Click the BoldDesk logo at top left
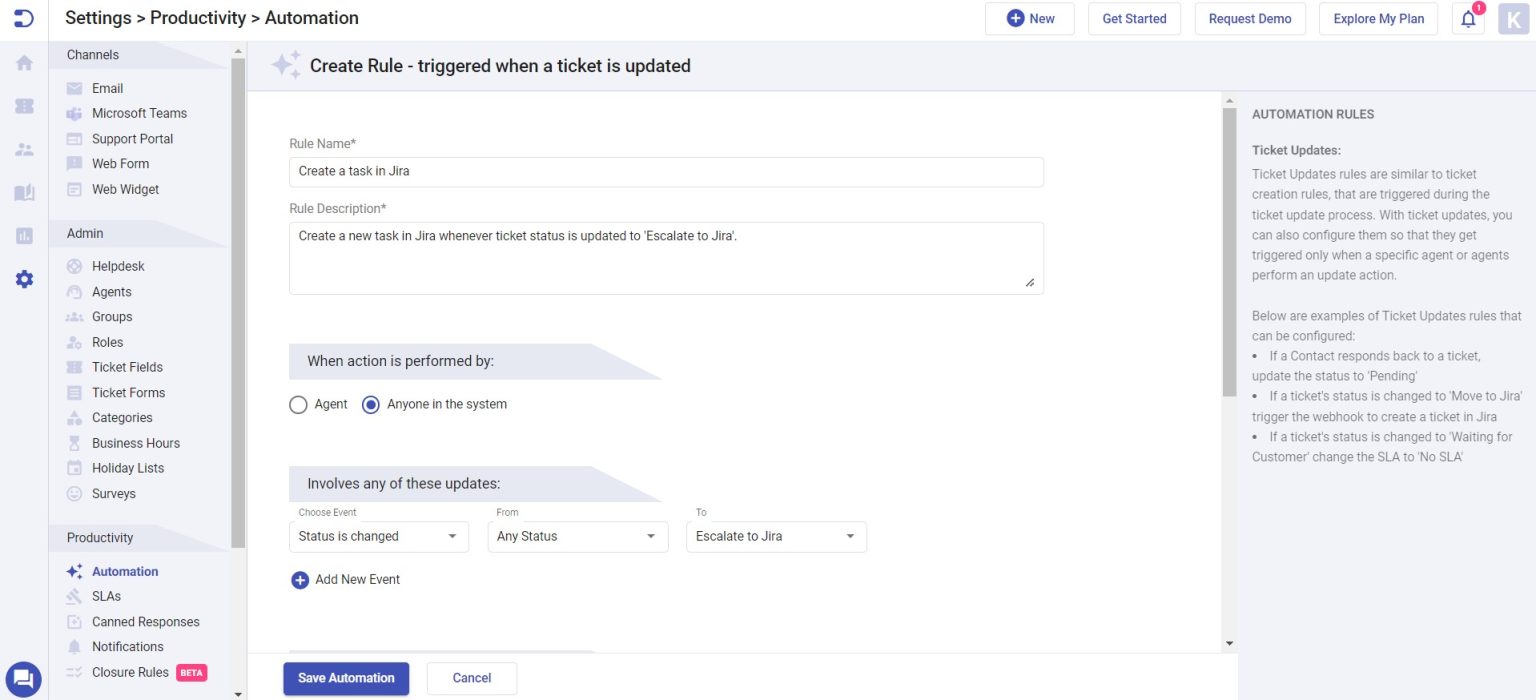Viewport: 1536px width, 700px height. click(x=23, y=18)
